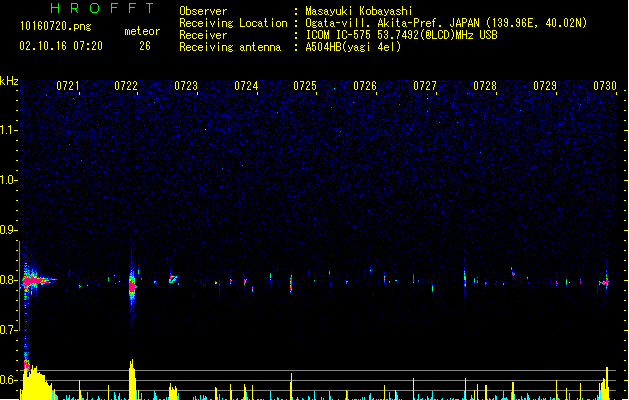Click the 0723 time marker
This screenshot has height=400, width=629.
186,86
